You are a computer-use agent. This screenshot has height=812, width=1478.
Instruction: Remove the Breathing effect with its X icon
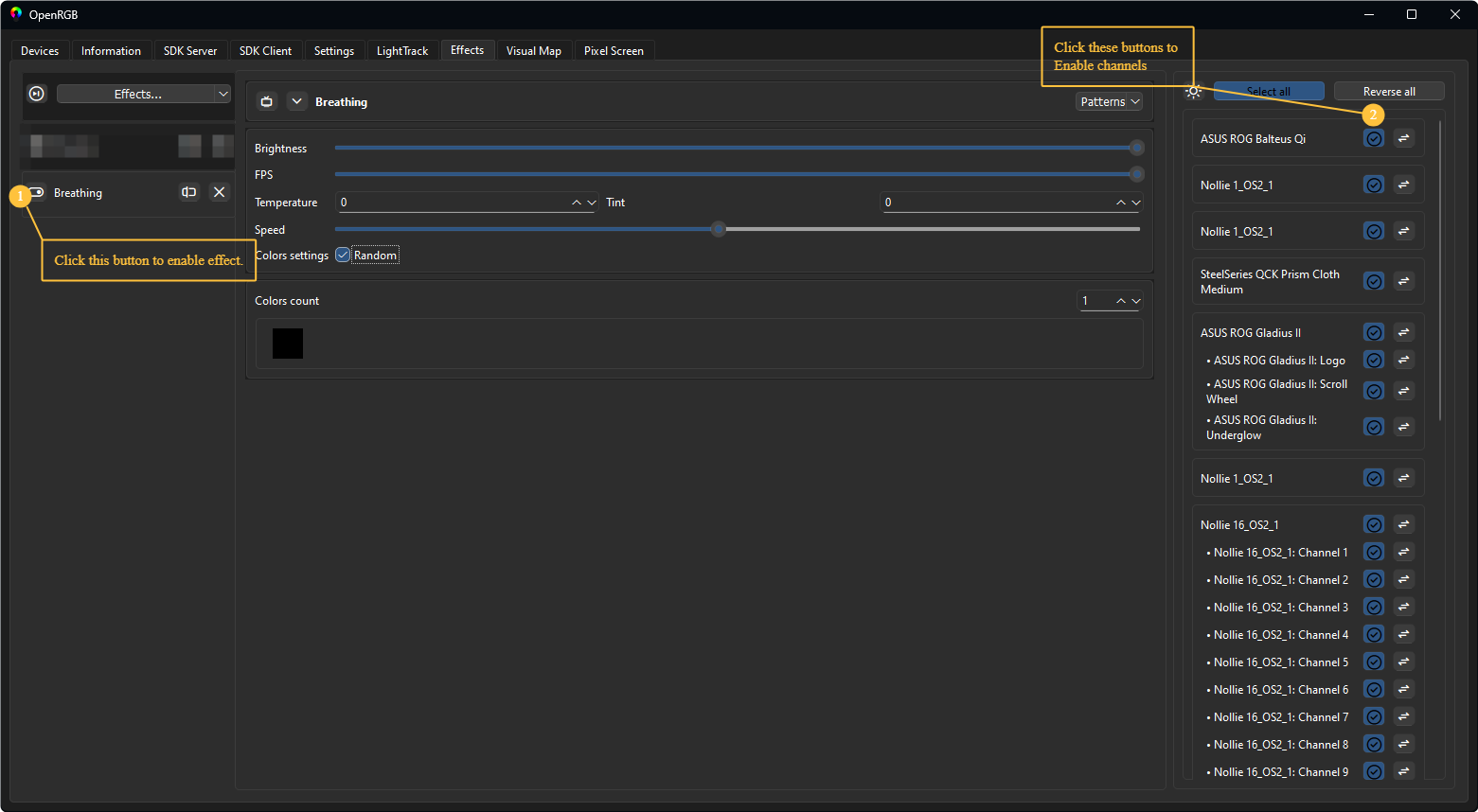click(220, 192)
